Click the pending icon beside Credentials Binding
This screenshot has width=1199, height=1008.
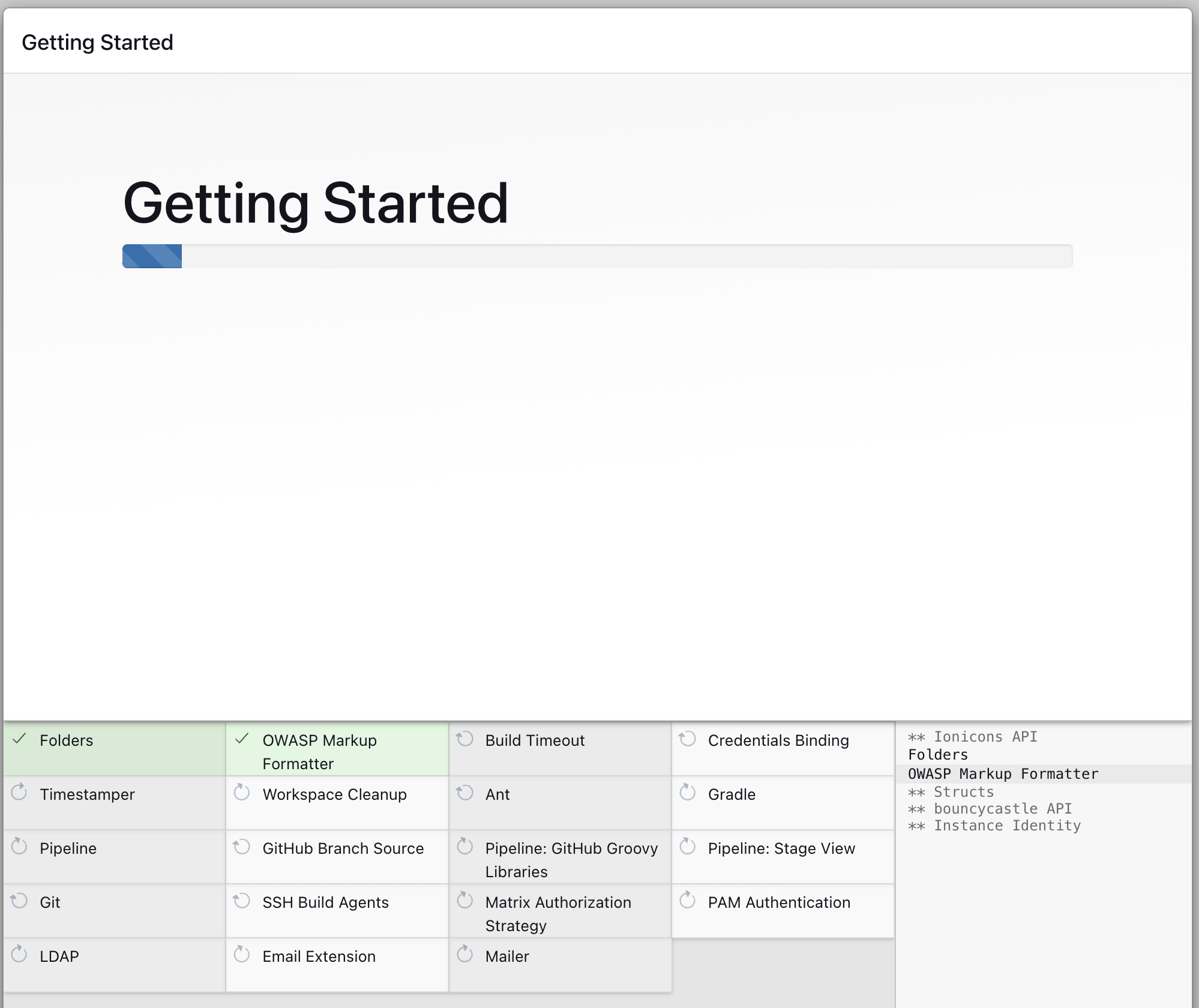[x=688, y=739]
